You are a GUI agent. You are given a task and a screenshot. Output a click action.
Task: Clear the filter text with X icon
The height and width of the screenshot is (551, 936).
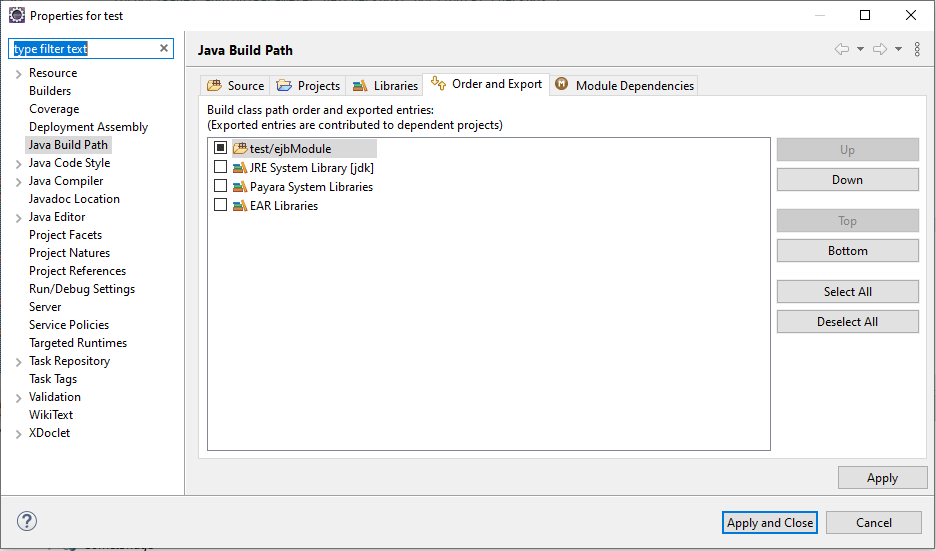point(164,48)
